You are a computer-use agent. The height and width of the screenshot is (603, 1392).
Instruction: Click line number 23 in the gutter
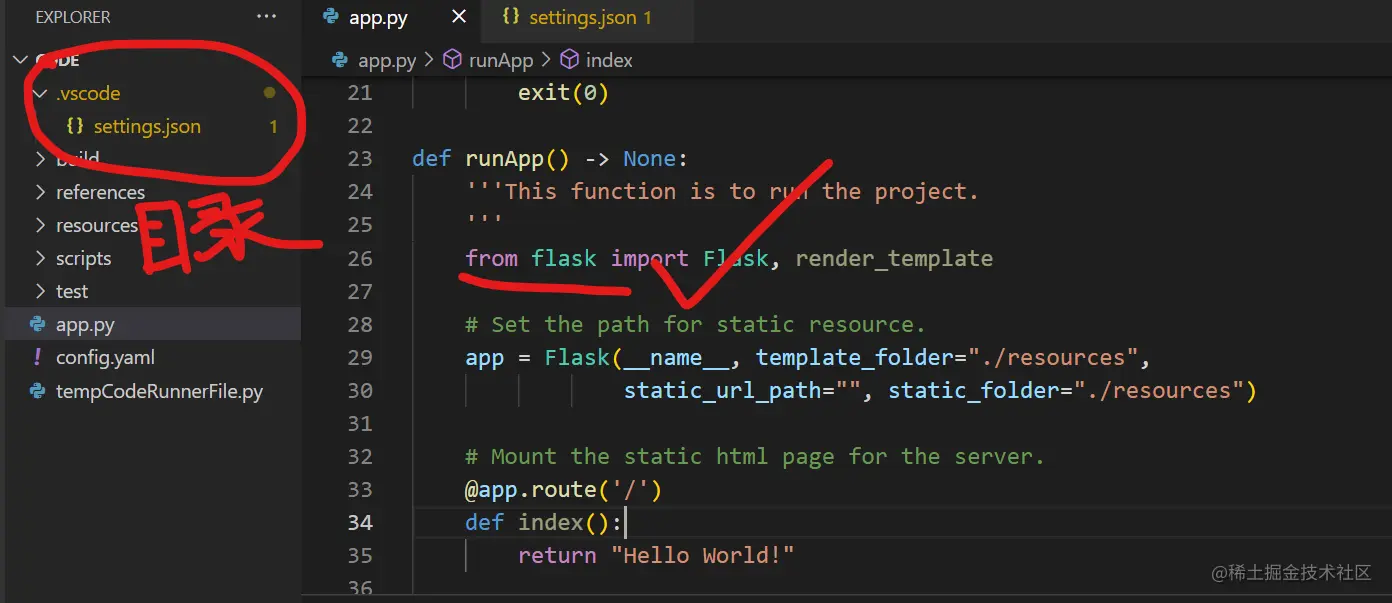(x=358, y=159)
